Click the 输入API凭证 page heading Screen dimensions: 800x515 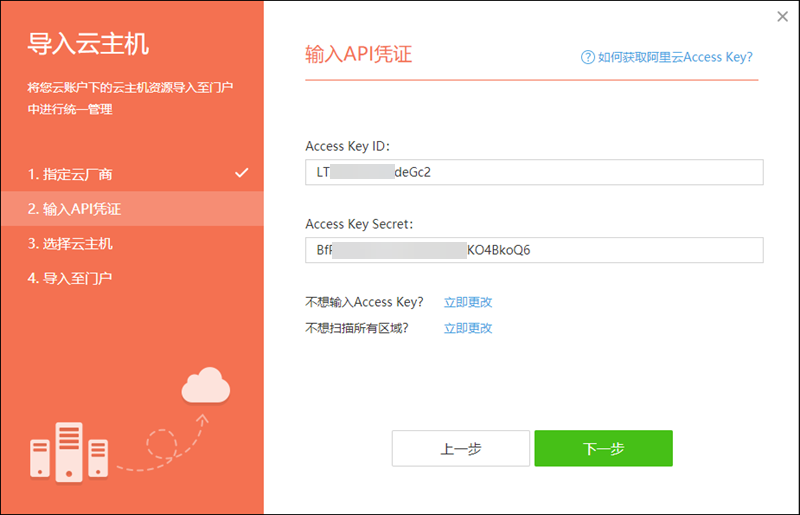tap(358, 54)
